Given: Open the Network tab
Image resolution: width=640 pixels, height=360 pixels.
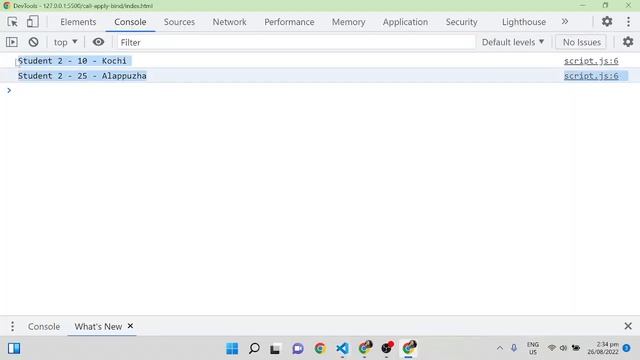Looking at the screenshot, I should (x=229, y=22).
